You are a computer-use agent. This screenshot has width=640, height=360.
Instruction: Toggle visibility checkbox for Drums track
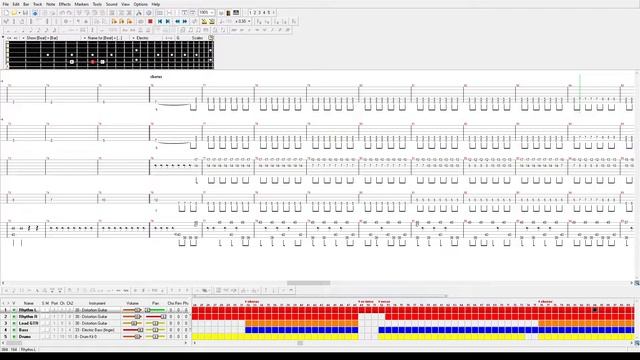pos(13,337)
